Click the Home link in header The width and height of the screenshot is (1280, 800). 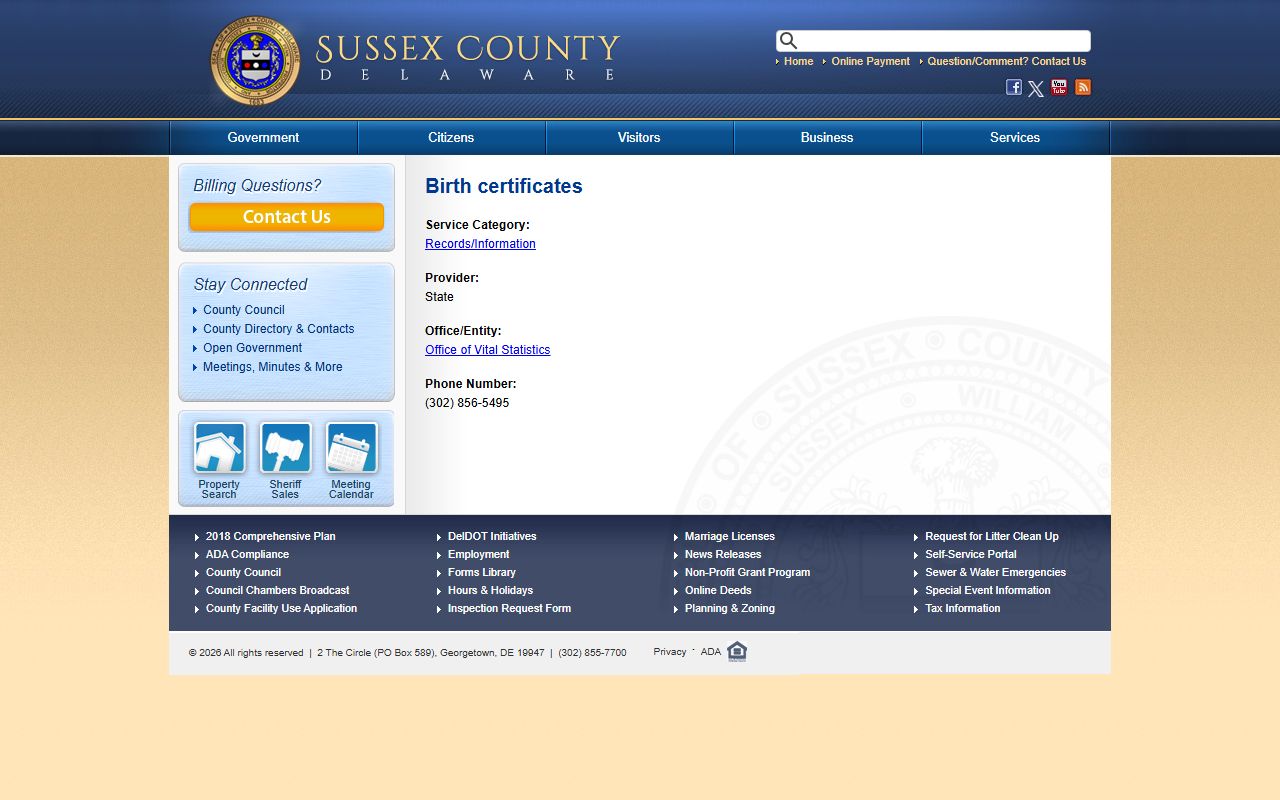[x=798, y=62]
